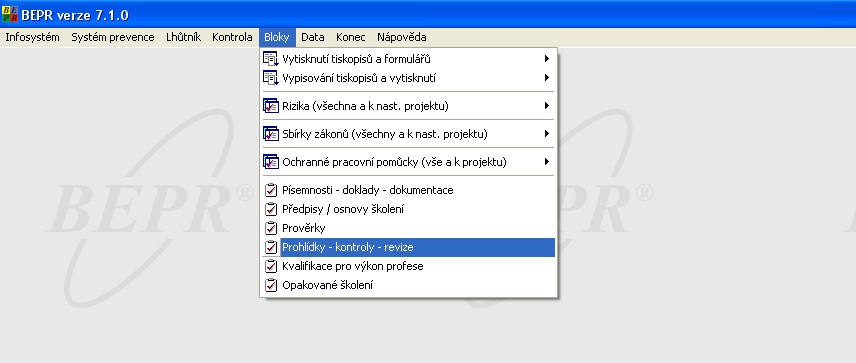Open Předpisy / osnovy školení
Viewport: 856px width, 363px height.
pos(408,209)
